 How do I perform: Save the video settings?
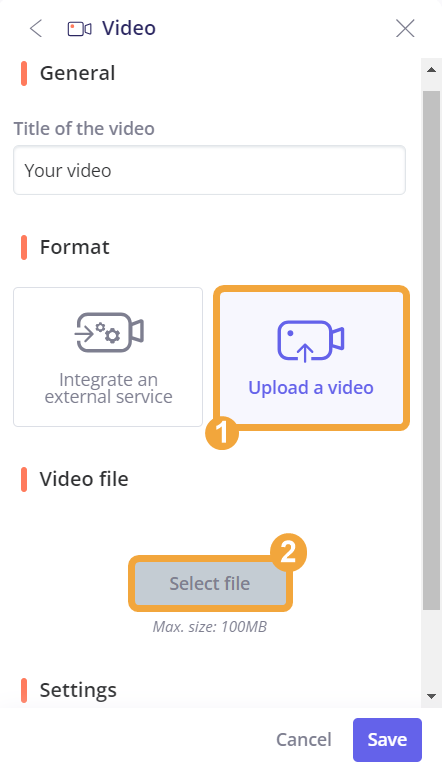(387, 740)
